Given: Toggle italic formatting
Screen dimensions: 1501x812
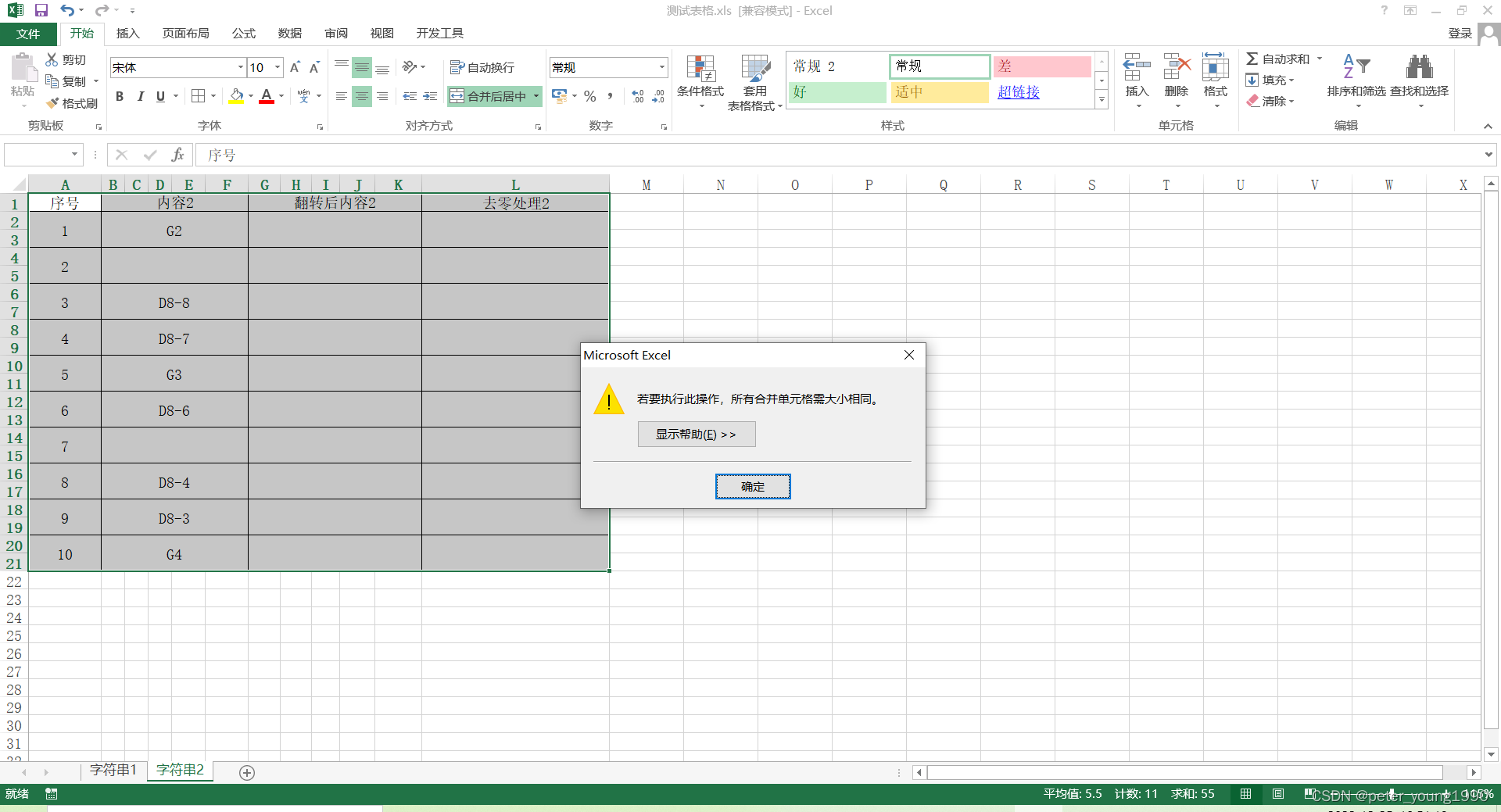Looking at the screenshot, I should tap(140, 96).
